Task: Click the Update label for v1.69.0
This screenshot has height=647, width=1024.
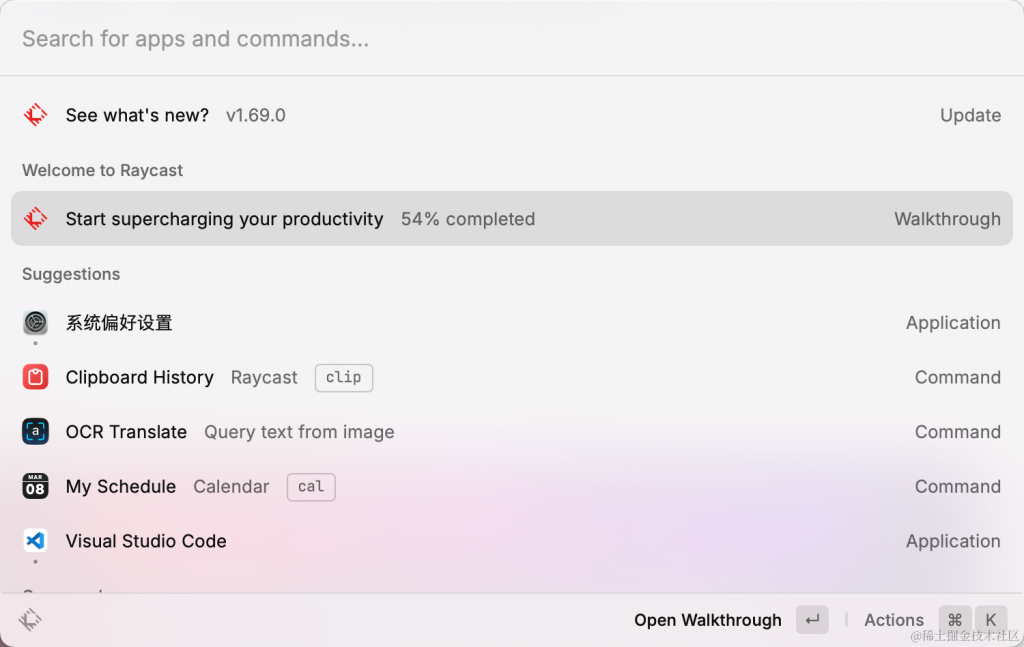Action: click(x=970, y=115)
